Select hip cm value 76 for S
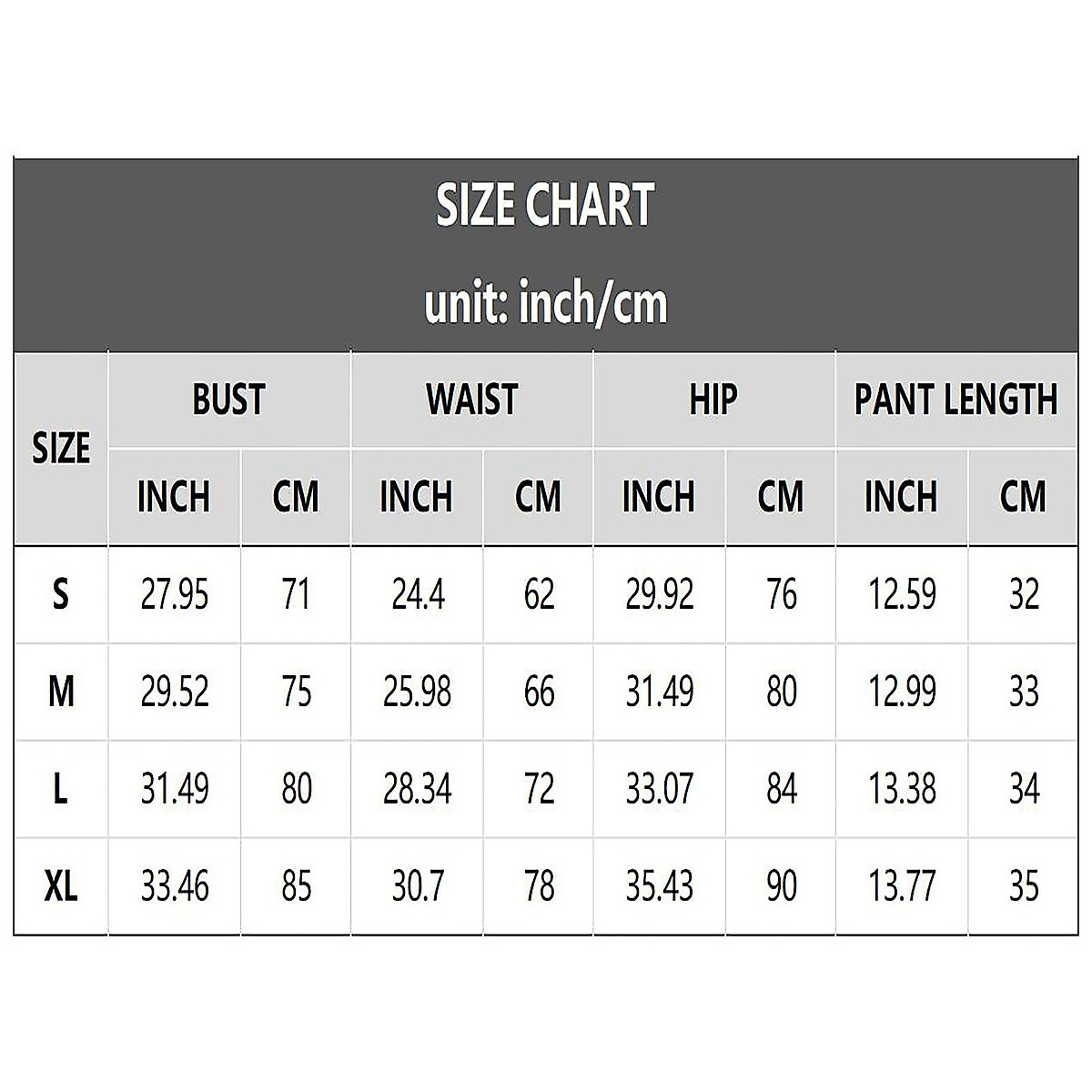 (x=781, y=595)
